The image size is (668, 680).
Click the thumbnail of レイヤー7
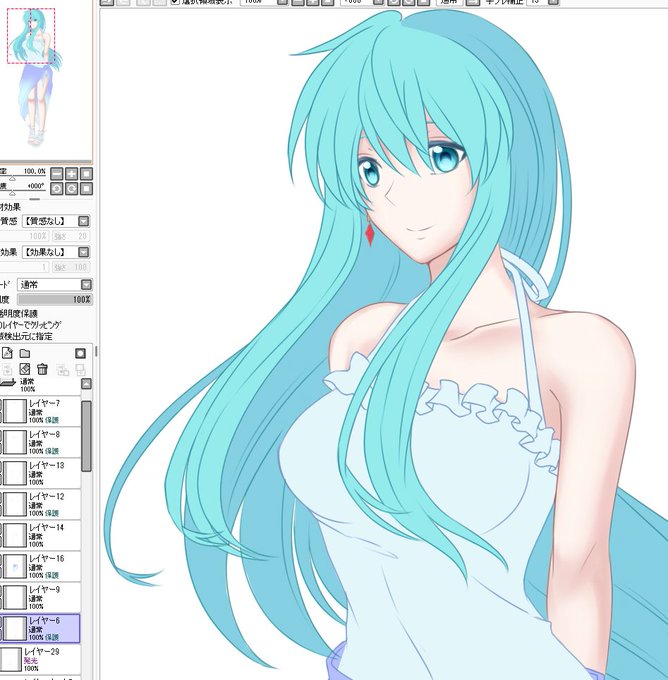(15, 411)
